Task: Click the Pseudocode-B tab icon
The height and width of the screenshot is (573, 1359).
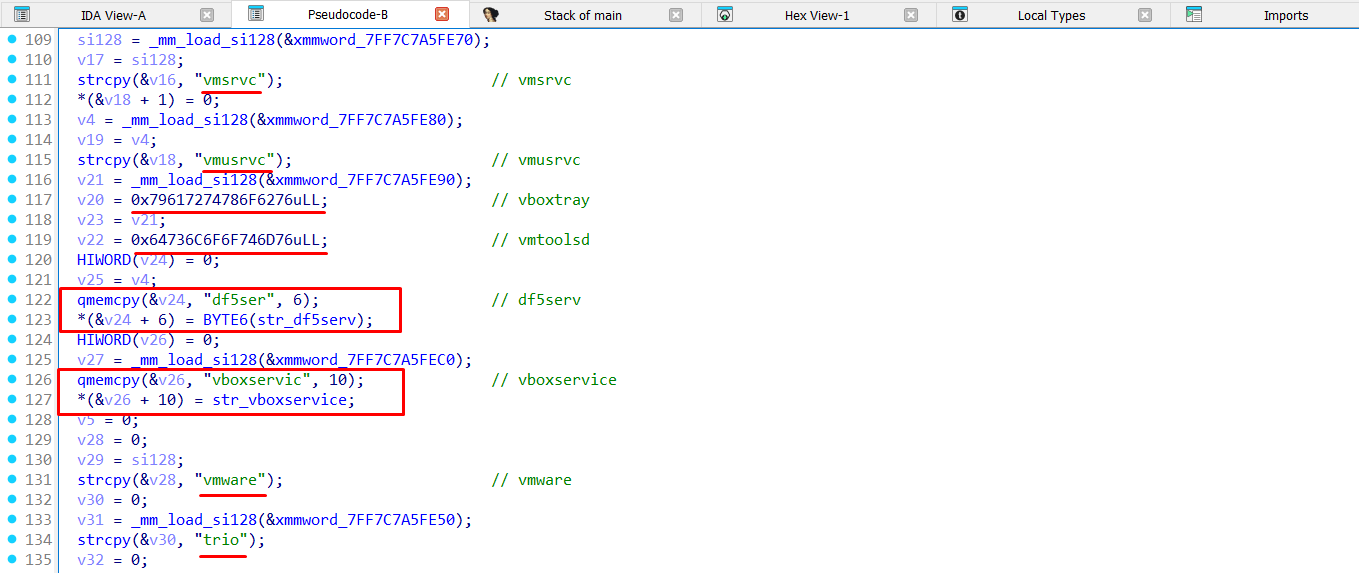Action: (256, 14)
